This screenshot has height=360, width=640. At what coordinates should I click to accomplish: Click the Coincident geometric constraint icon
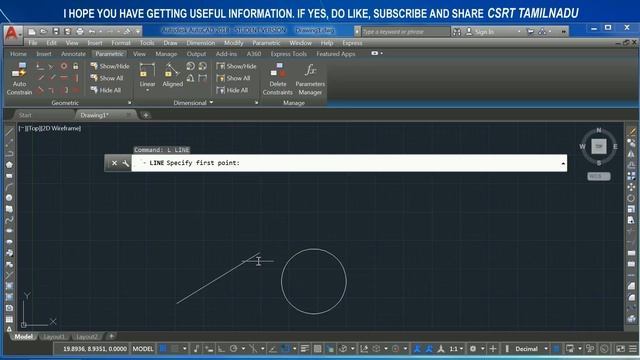tap(40, 66)
